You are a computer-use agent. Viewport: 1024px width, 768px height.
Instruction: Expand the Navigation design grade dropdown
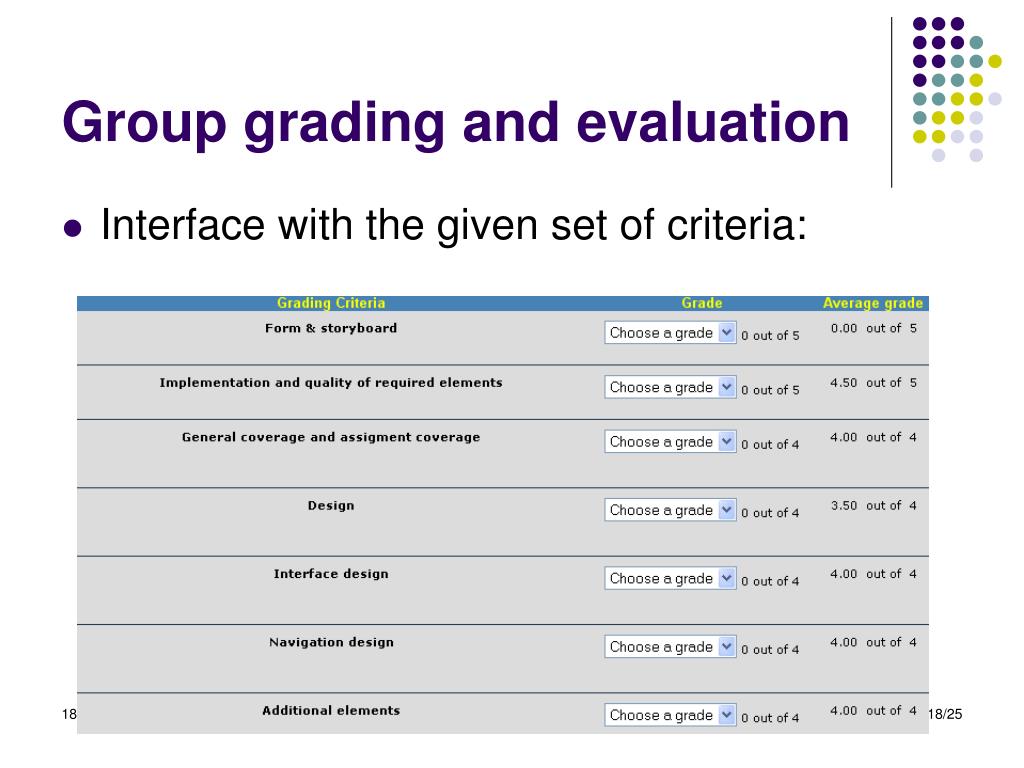(x=670, y=647)
